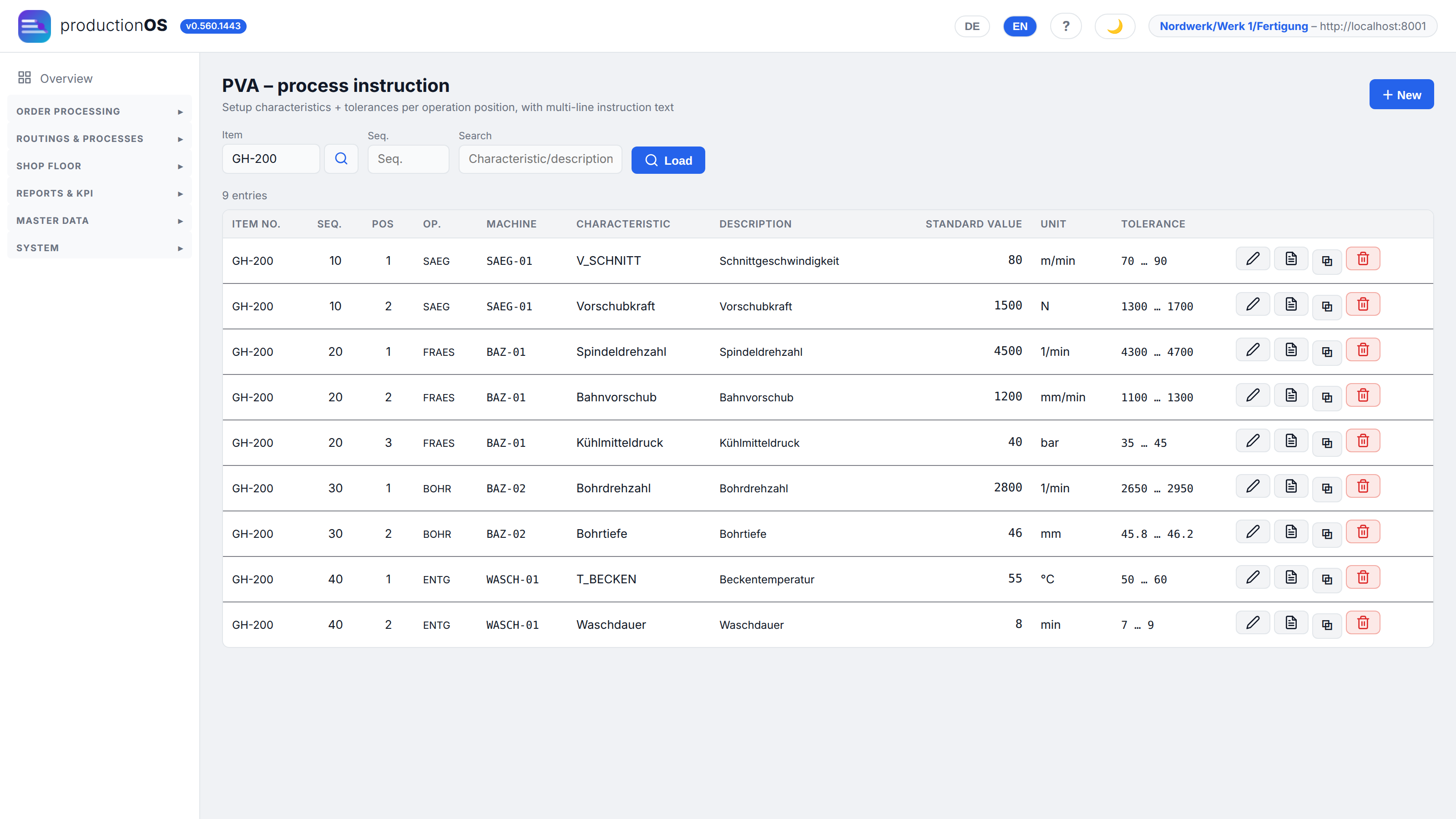Expand Routings & Processes menu
This screenshot has height=819, width=1456.
(x=100, y=139)
